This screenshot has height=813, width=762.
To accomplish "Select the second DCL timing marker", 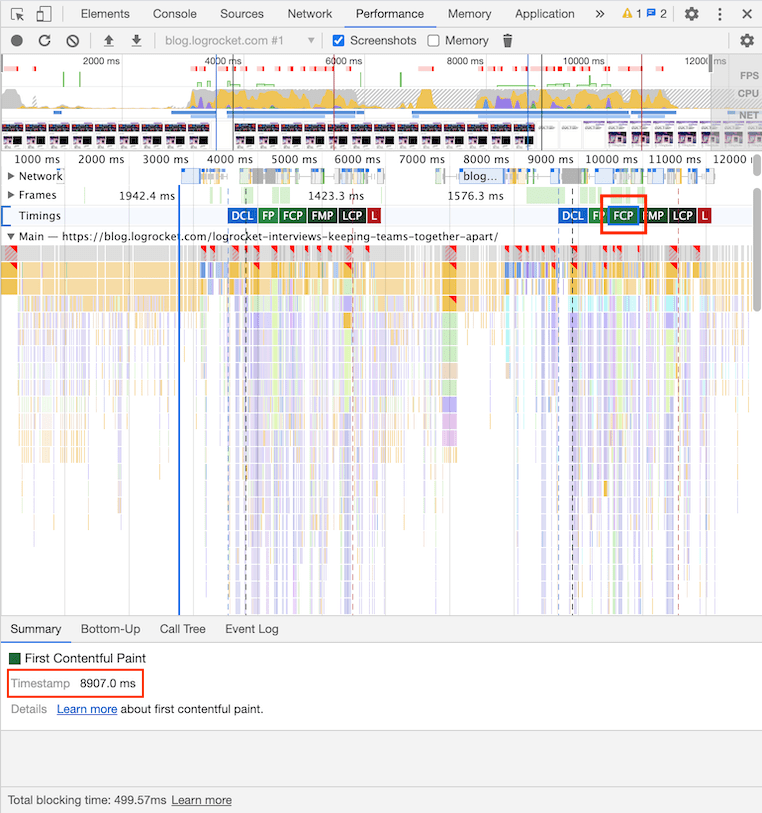I will tap(573, 216).
